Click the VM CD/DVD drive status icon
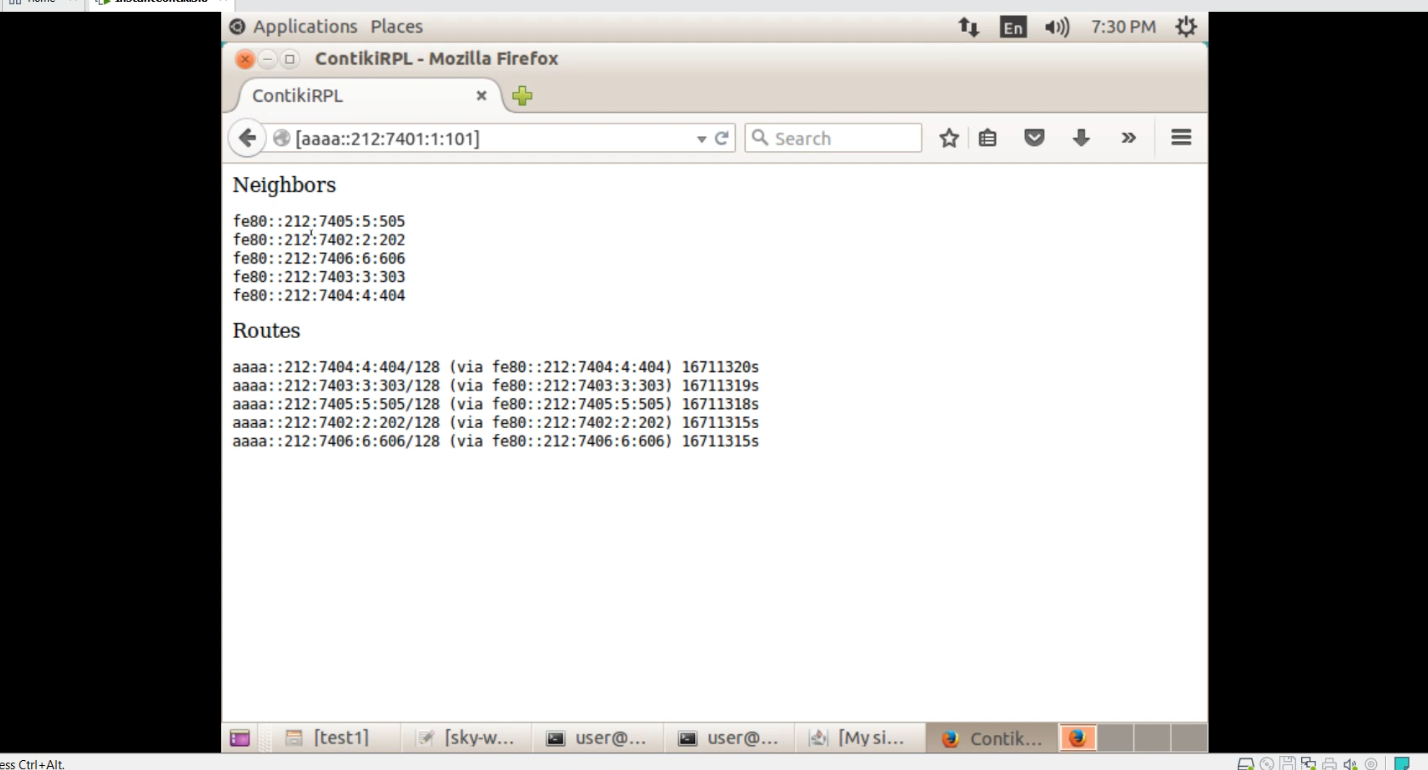1428x770 pixels. (1267, 764)
